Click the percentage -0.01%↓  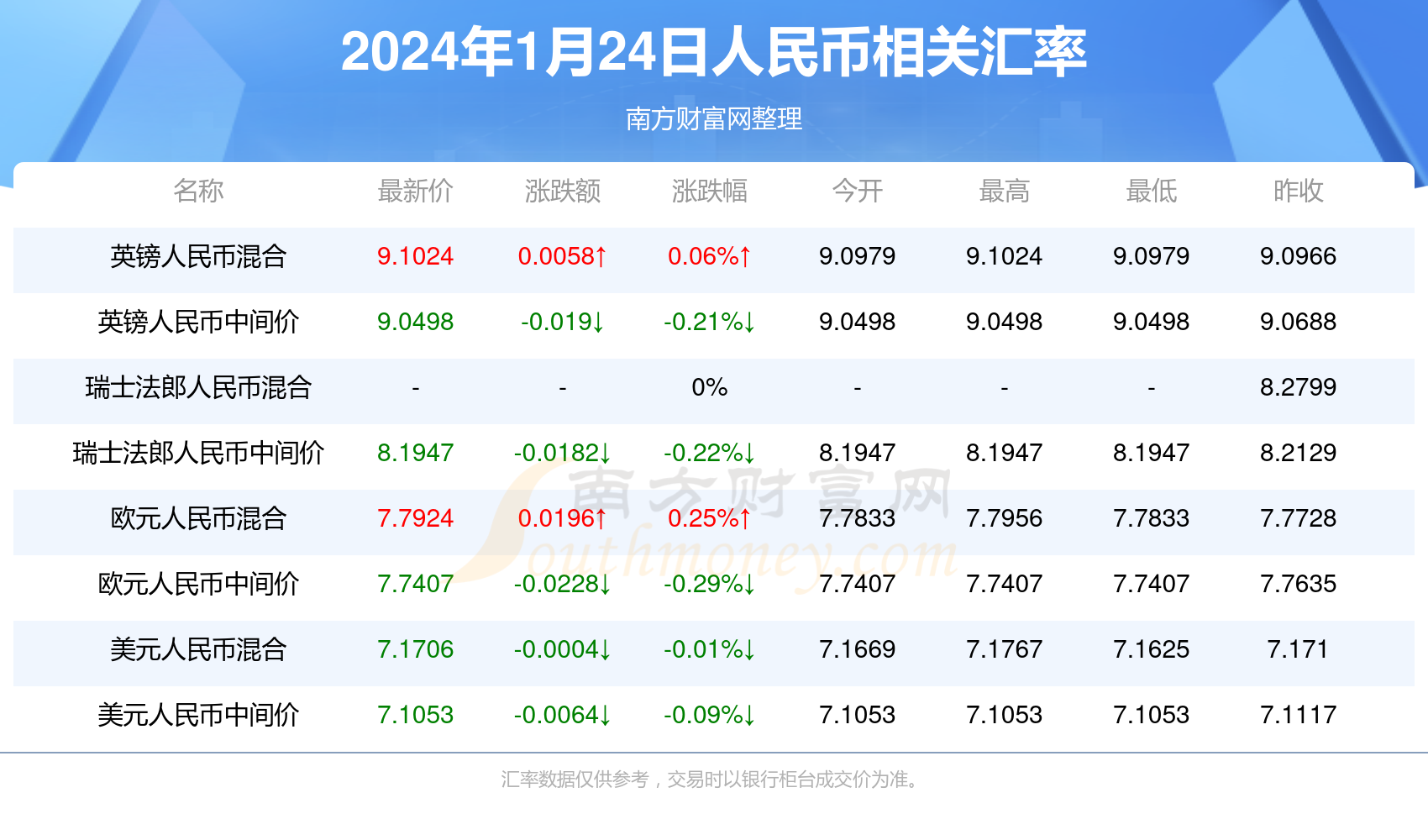710,649
